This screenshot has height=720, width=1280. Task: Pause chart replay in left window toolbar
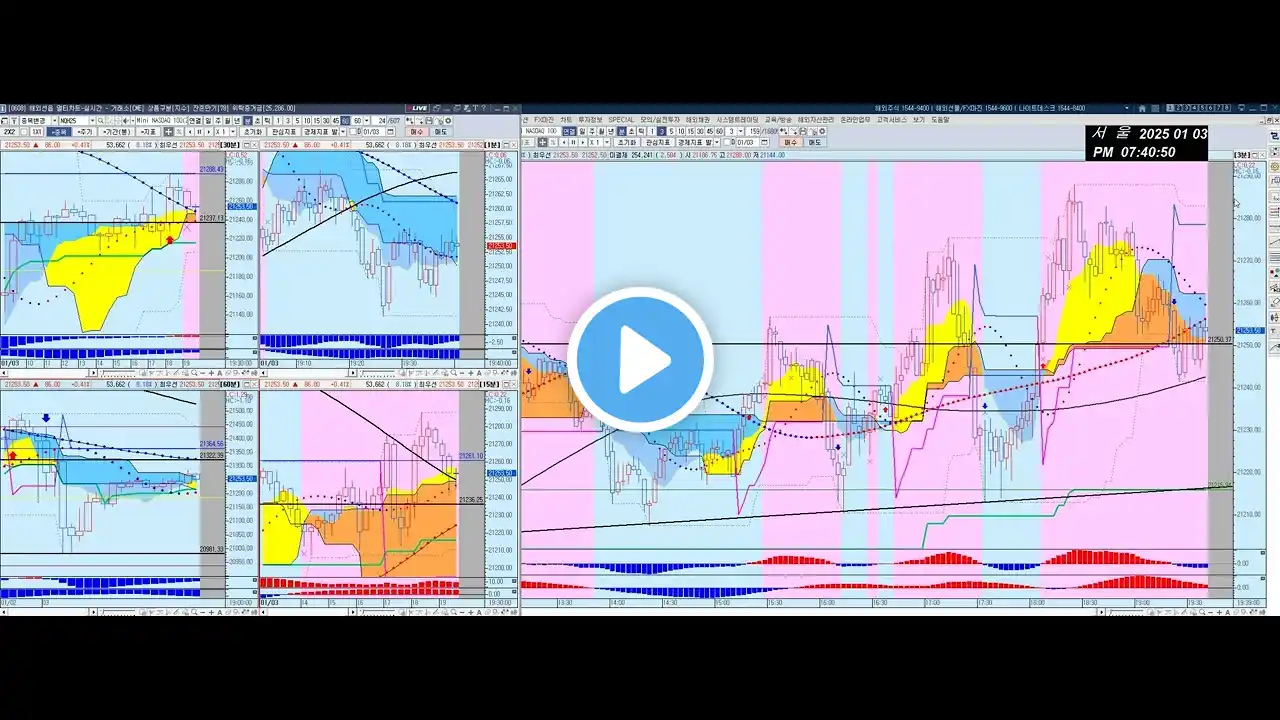pos(199,132)
